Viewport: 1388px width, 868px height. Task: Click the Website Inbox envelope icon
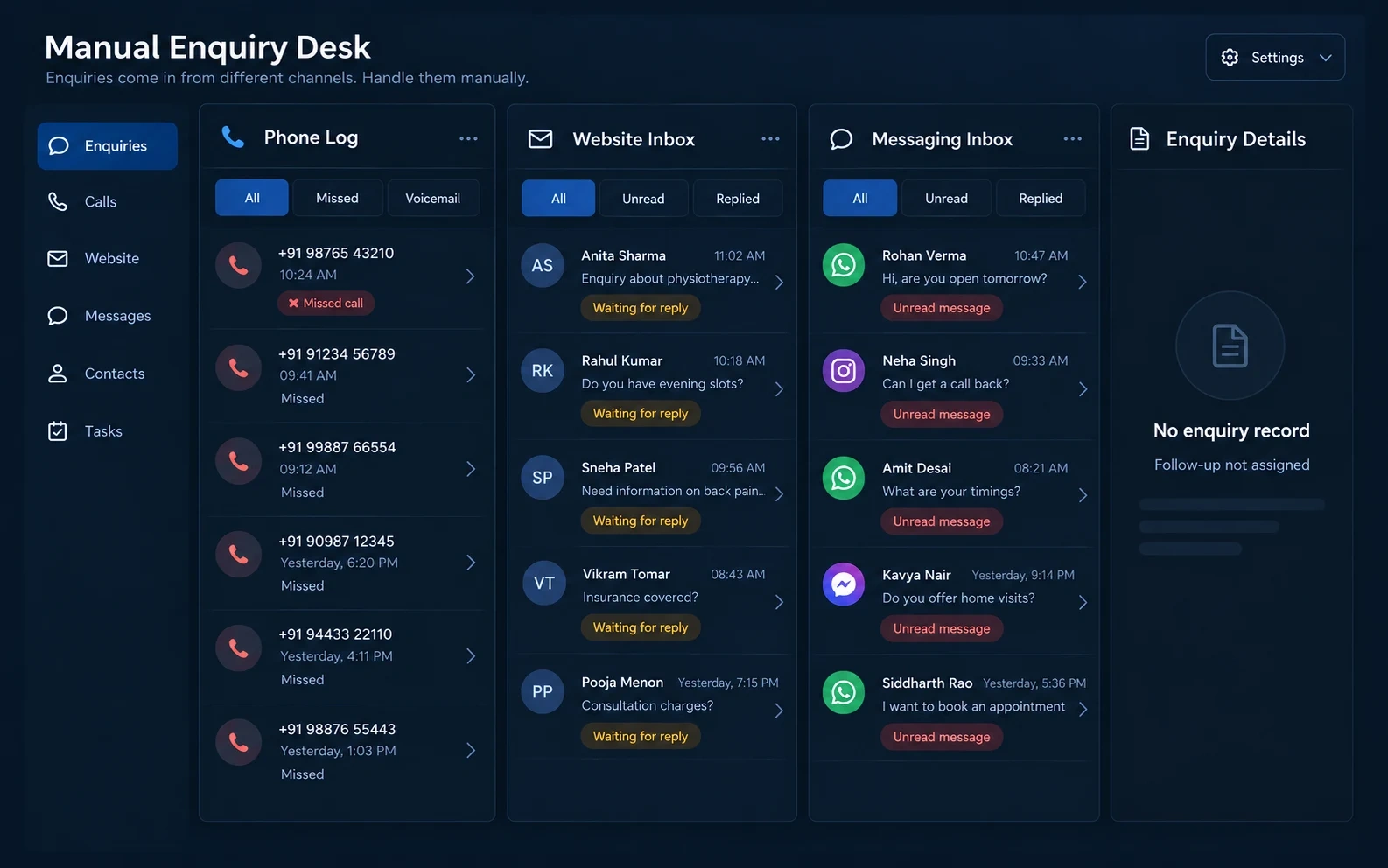pos(541,139)
